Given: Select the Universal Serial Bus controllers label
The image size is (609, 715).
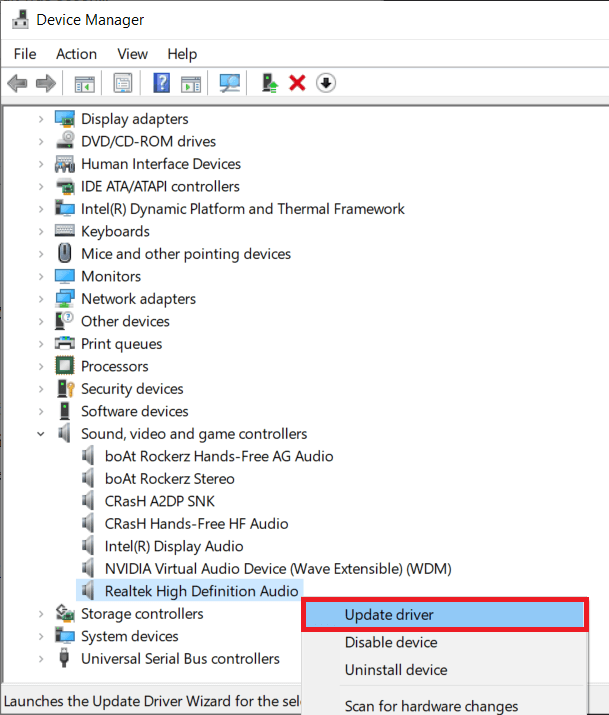Looking at the screenshot, I should (180, 659).
